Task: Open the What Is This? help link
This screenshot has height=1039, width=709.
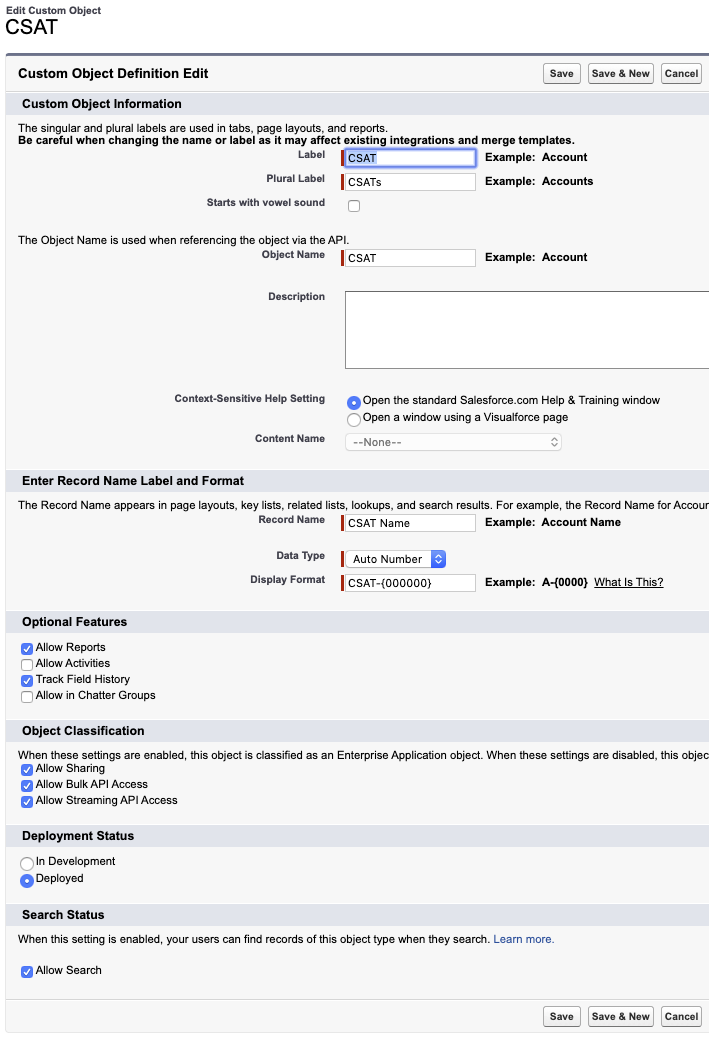Action: [x=628, y=582]
